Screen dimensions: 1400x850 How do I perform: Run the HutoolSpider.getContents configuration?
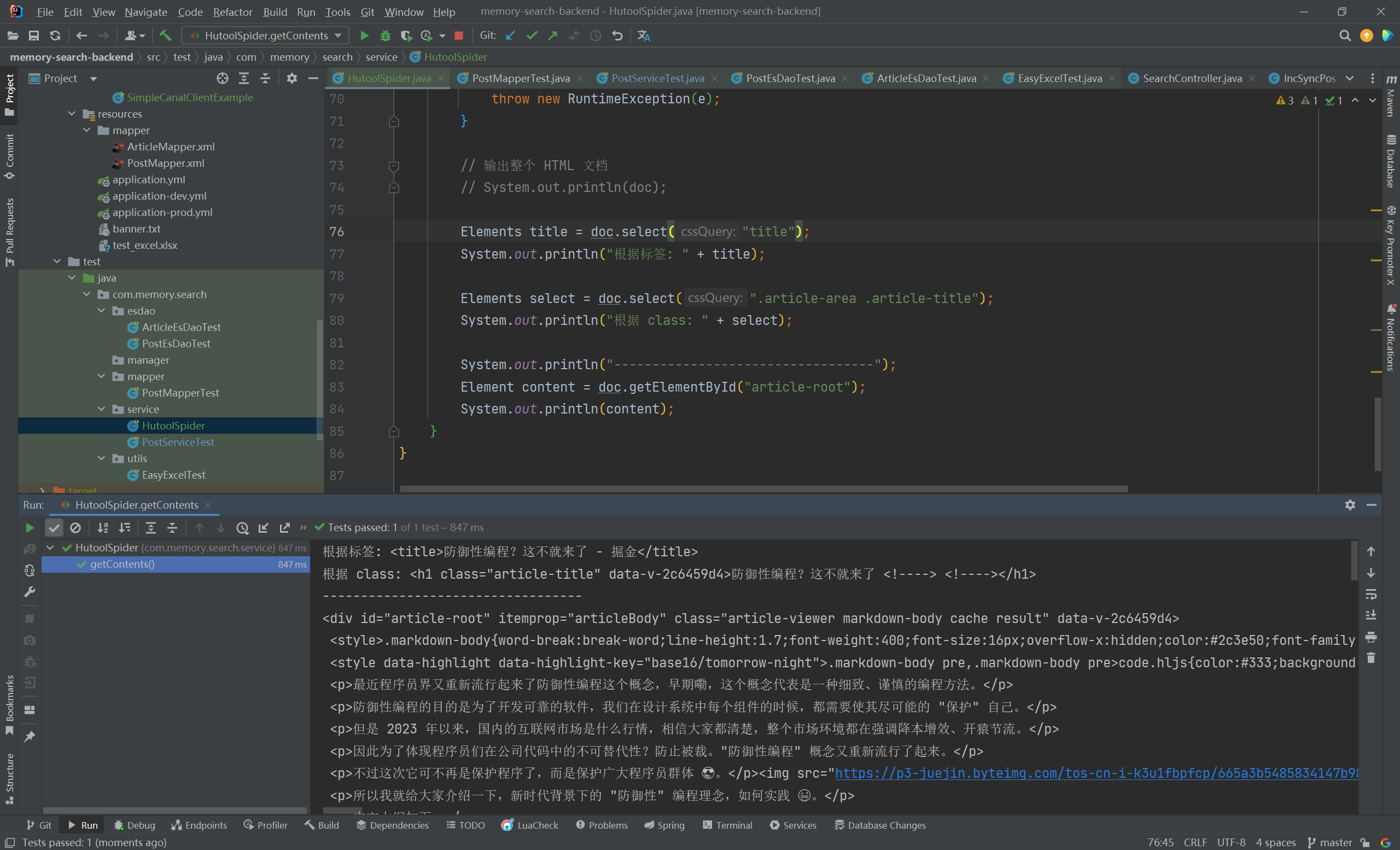click(364, 36)
